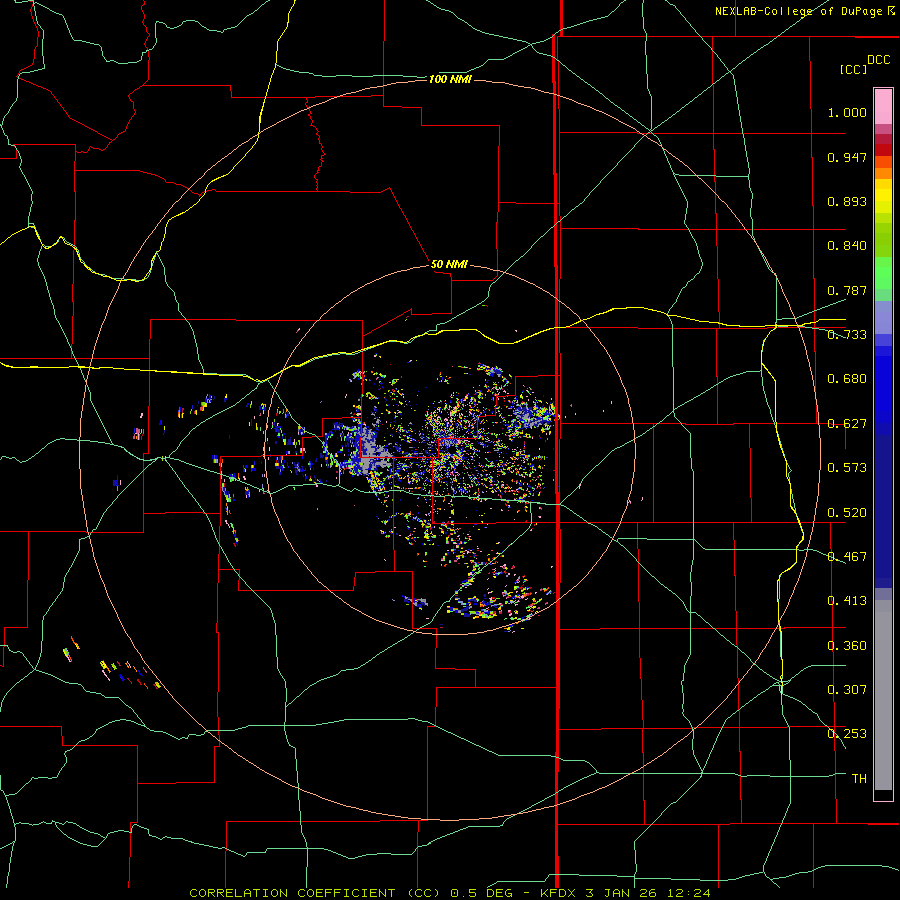
Task: Click the 0.520 legend value
Action: click(847, 513)
